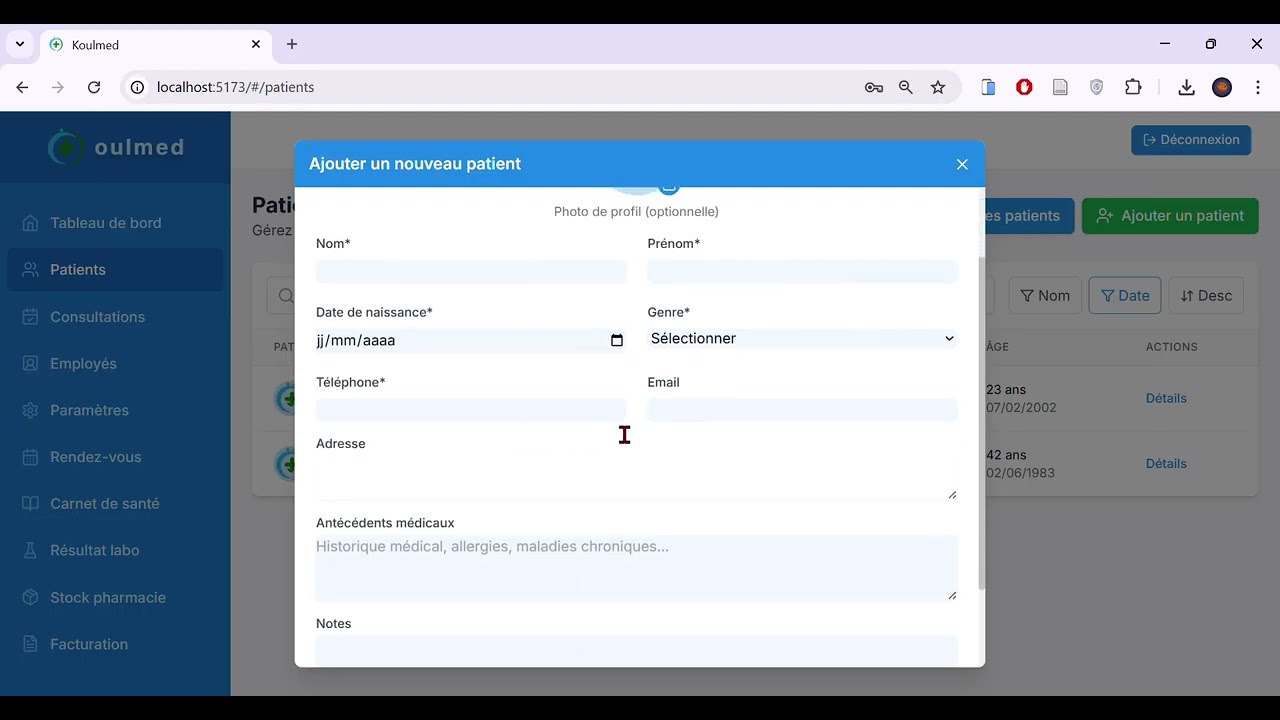Click the profile photo camera icon

(x=669, y=187)
